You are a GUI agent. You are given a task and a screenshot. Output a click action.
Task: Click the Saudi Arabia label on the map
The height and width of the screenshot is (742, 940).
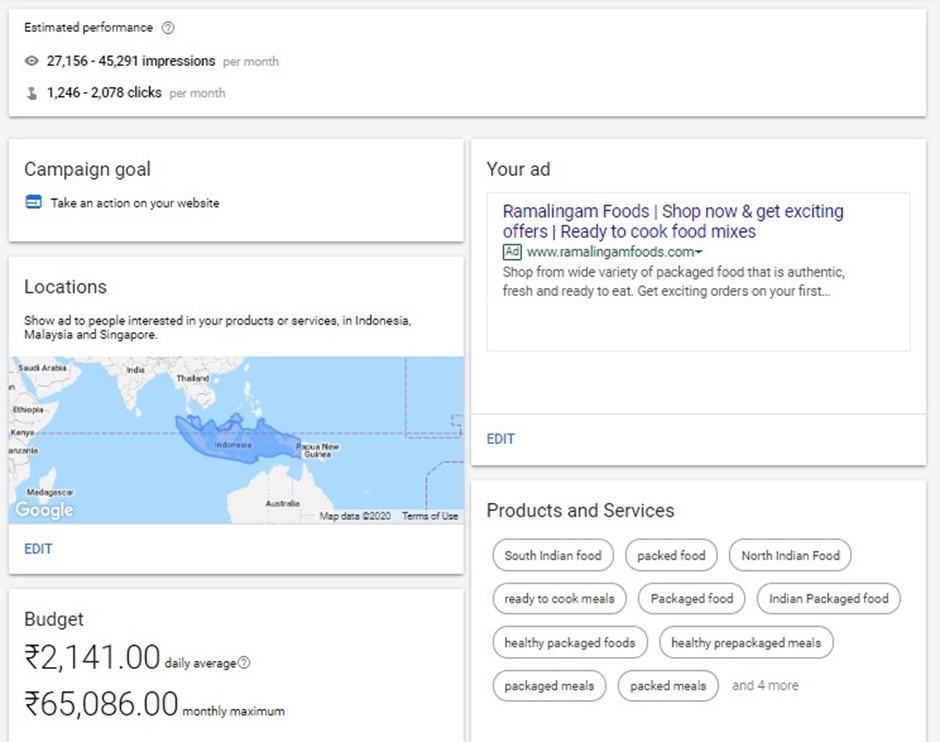coord(42,367)
